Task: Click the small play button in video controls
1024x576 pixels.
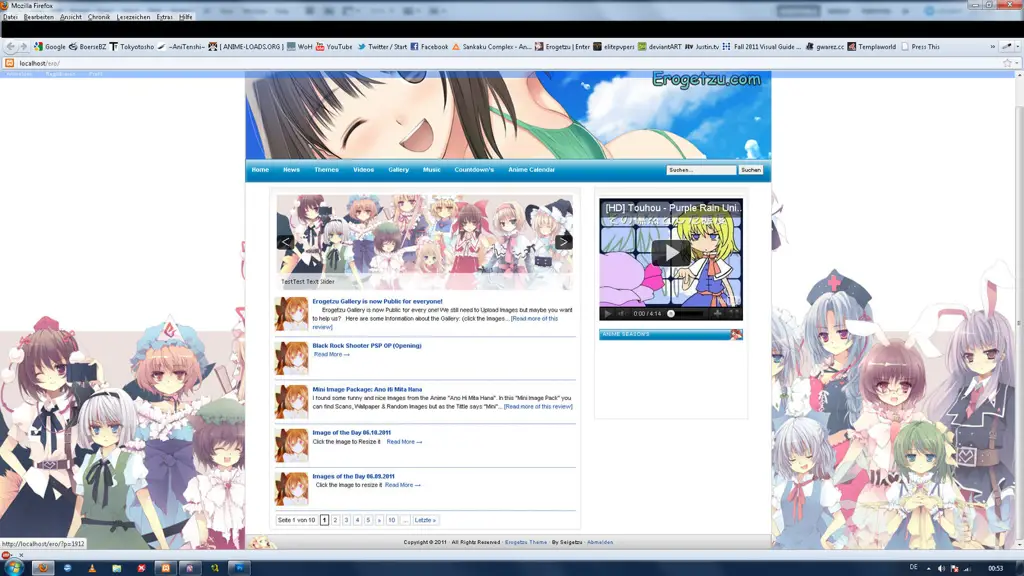Action: (607, 313)
